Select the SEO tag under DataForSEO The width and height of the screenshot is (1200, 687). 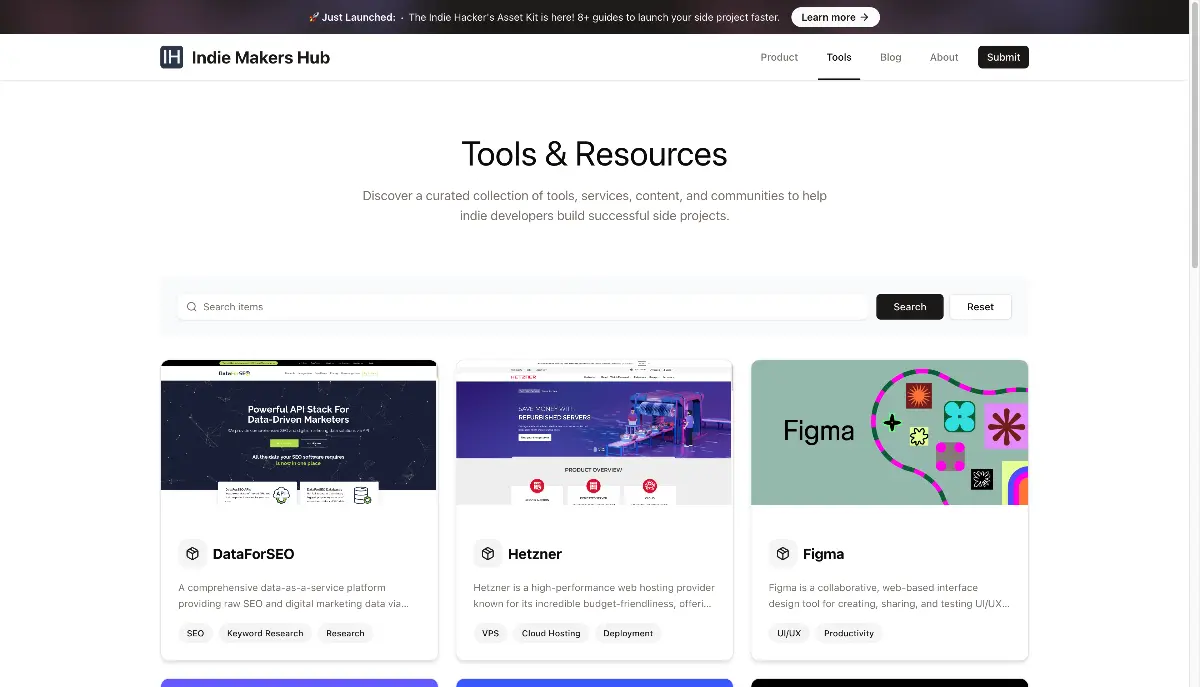(195, 633)
